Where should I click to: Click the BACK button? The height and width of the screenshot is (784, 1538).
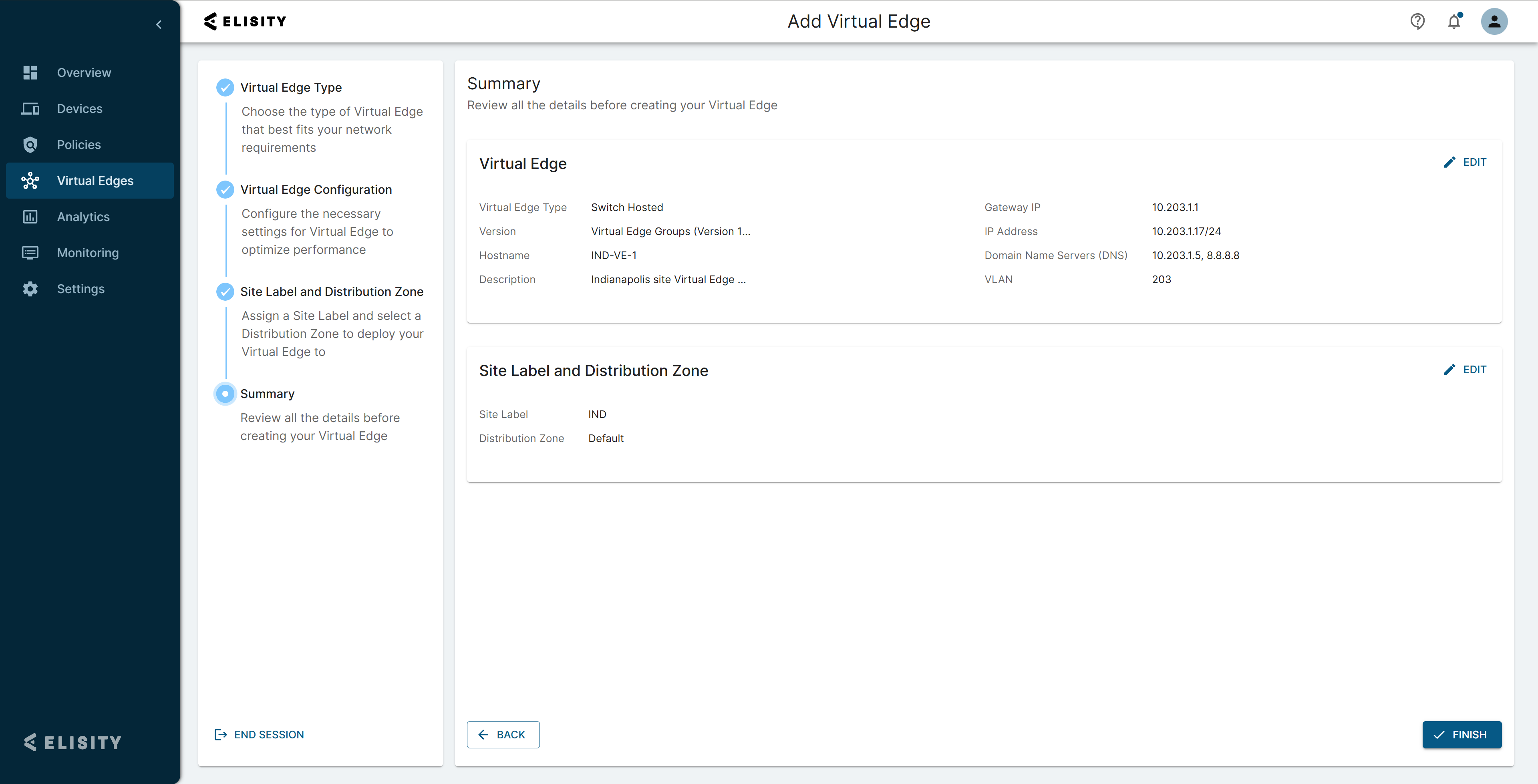pos(503,734)
